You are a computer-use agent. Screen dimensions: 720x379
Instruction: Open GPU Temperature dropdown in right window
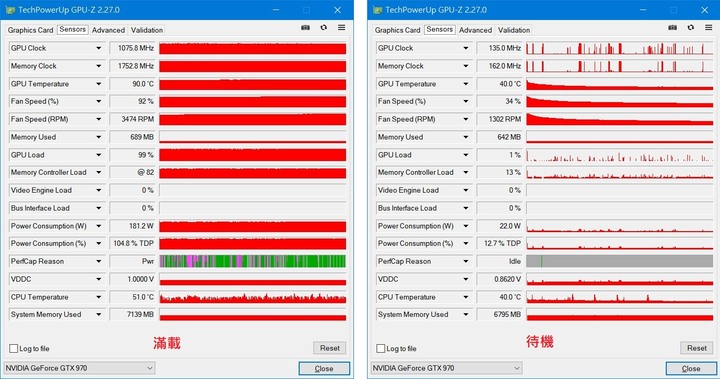click(466, 84)
